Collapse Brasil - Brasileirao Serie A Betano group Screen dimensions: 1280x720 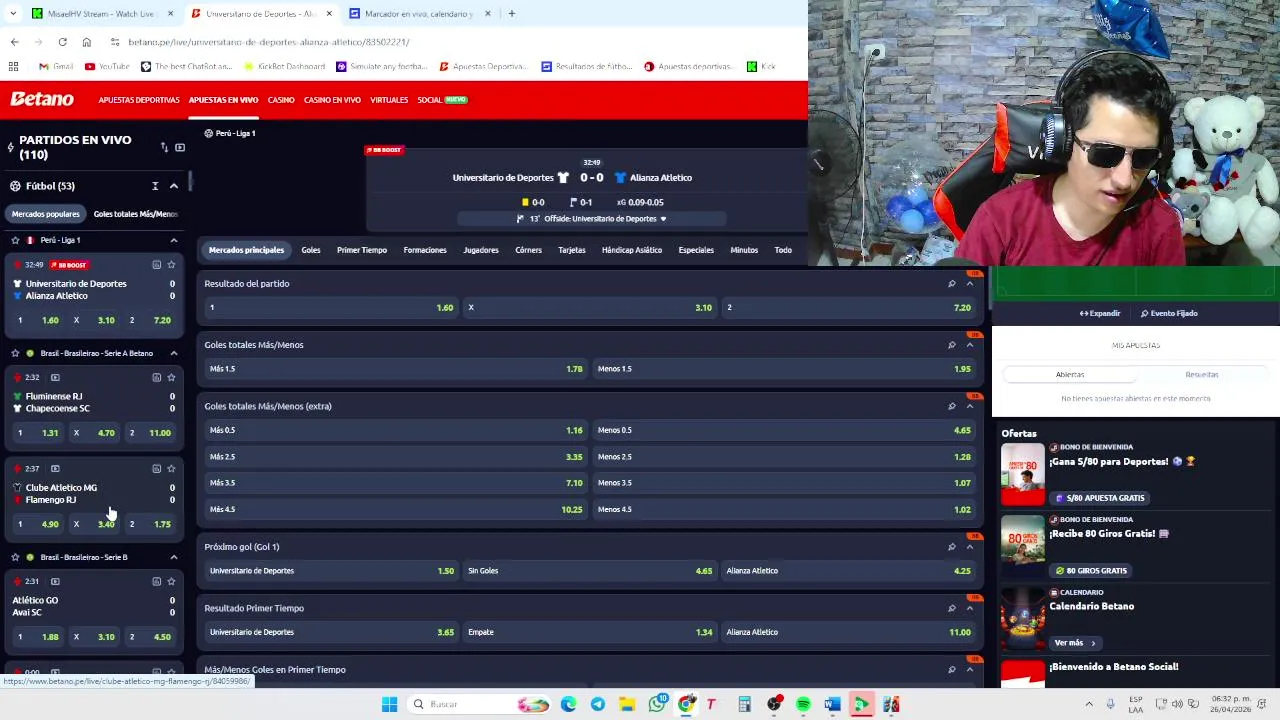tap(174, 353)
